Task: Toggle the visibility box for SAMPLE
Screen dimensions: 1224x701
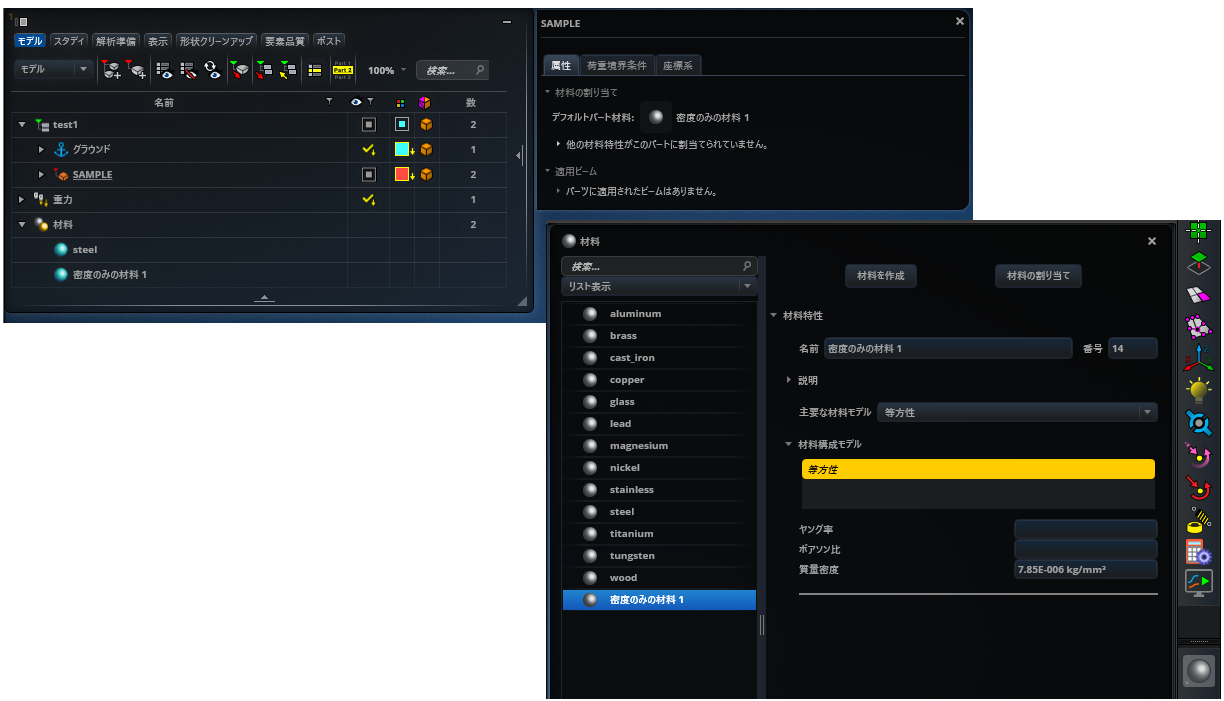Action: pyautogui.click(x=369, y=174)
